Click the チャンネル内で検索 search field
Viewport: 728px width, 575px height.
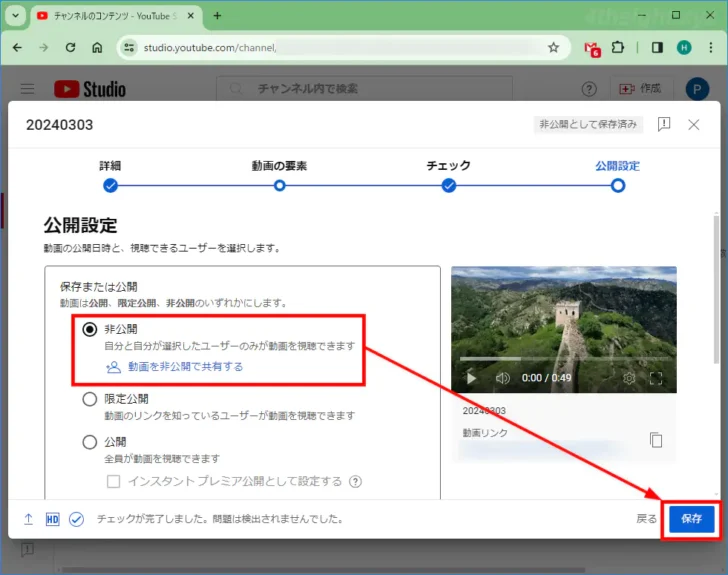tap(364, 88)
